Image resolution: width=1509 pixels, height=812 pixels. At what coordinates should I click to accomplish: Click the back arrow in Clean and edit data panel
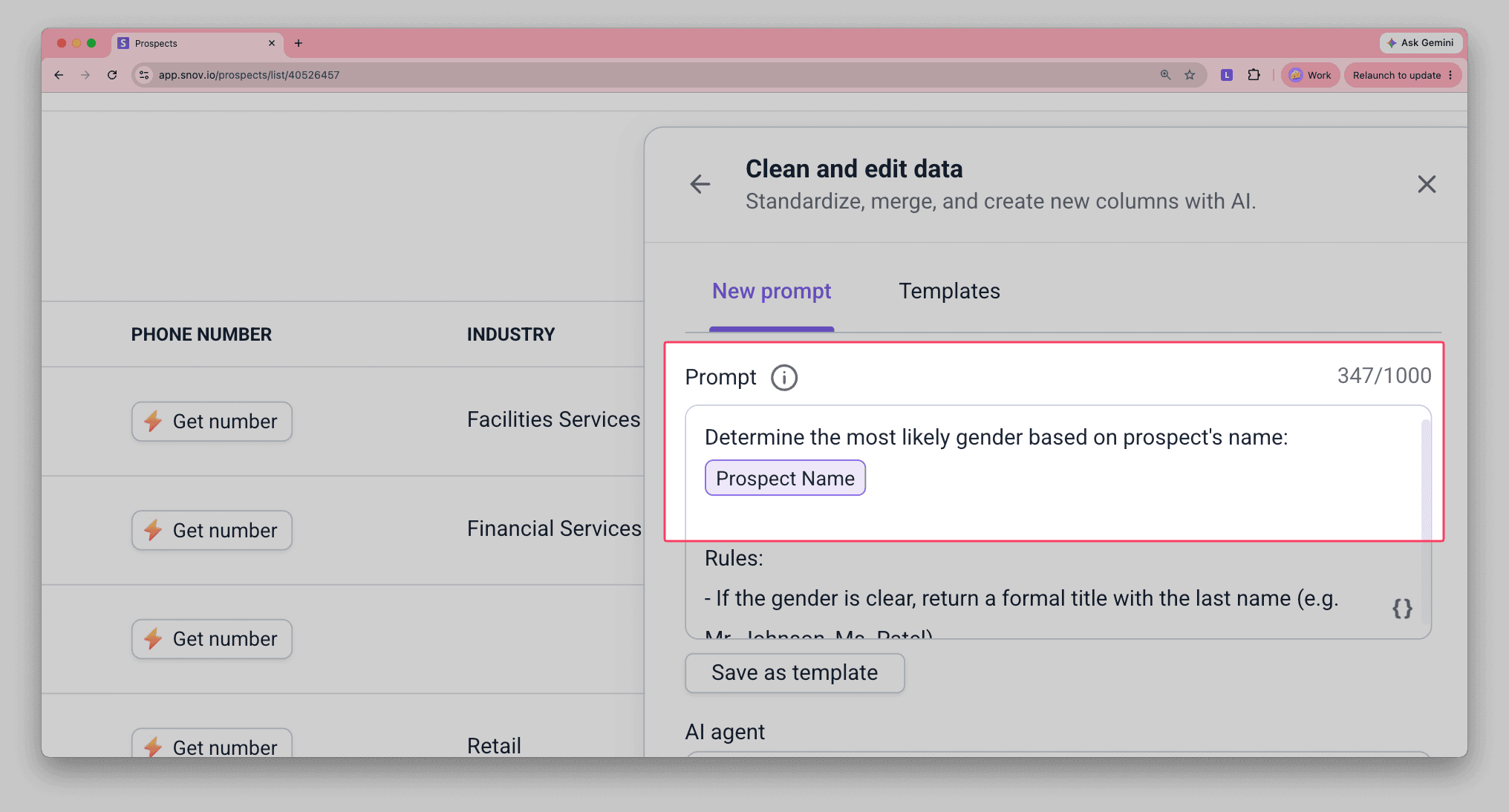click(x=700, y=184)
